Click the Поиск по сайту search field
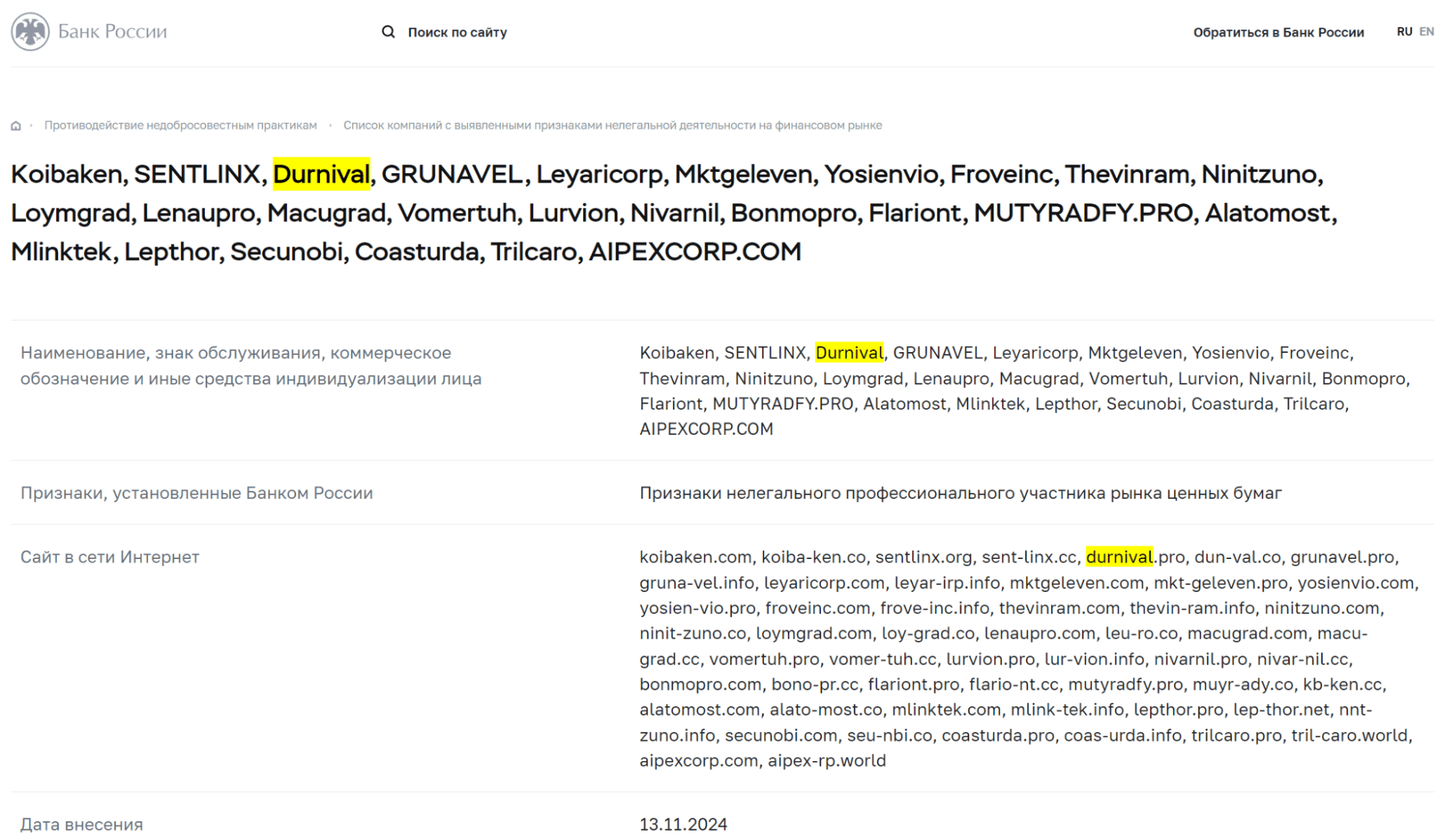This screenshot has width=1437, height=840. pyautogui.click(x=457, y=32)
